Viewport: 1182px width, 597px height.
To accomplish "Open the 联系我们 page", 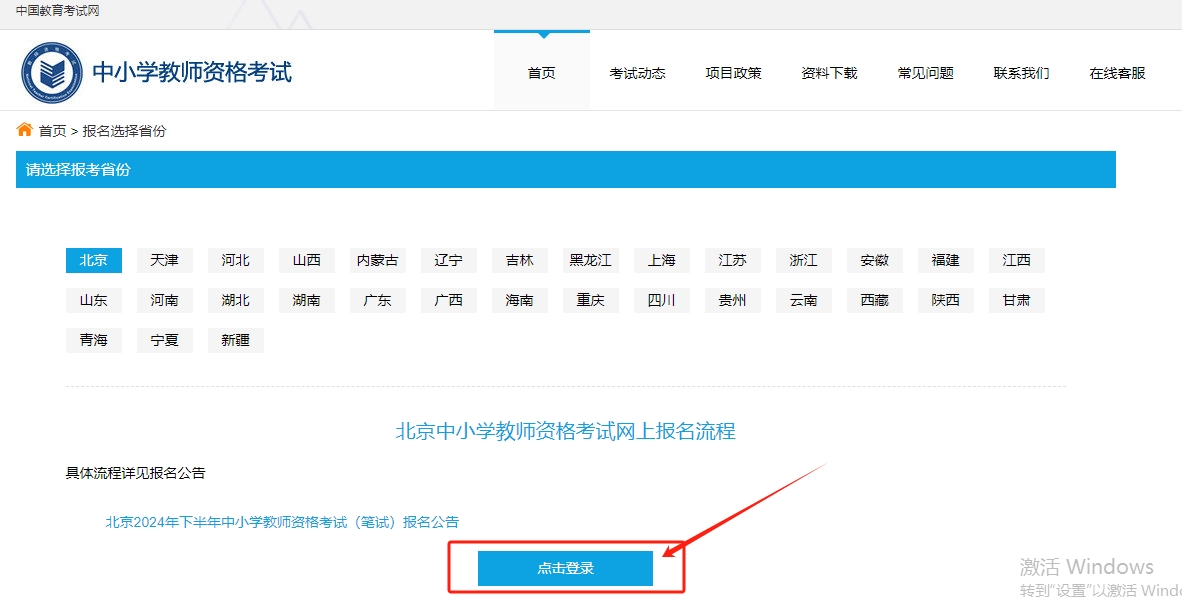I will pos(1021,72).
